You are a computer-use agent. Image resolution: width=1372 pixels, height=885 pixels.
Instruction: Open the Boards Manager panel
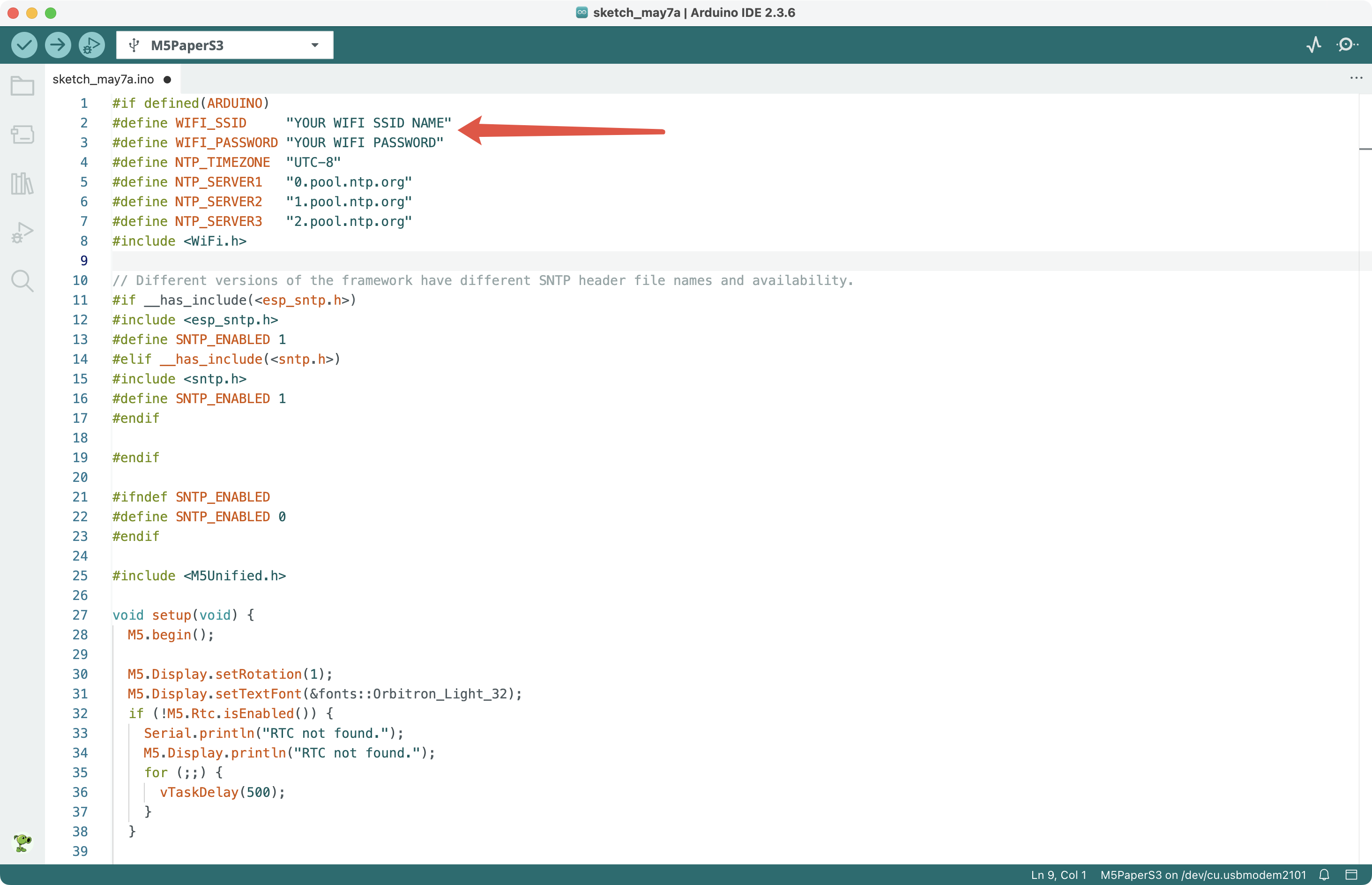[x=22, y=135]
